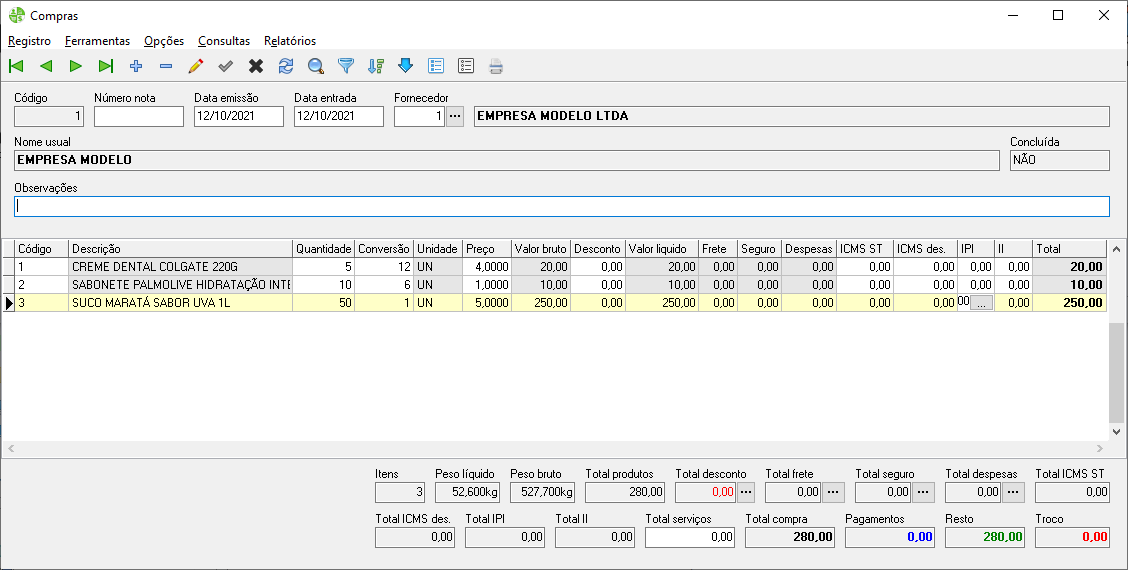Jump to the last record
The image size is (1128, 570).
pos(106,67)
